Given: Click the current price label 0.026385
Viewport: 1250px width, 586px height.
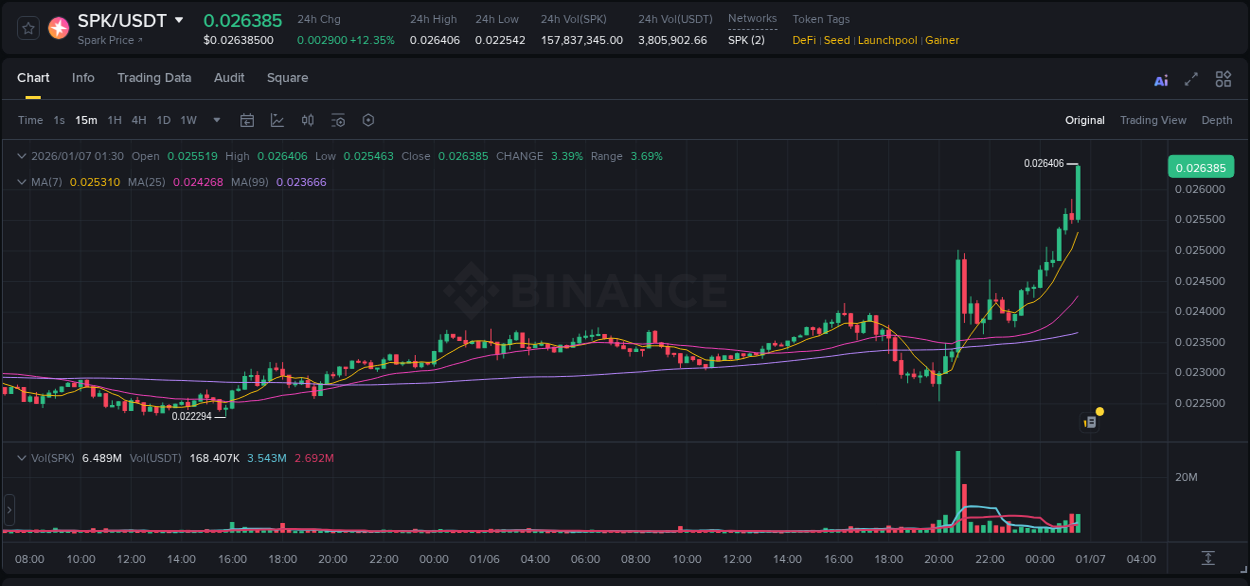Looking at the screenshot, I should pyautogui.click(x=1200, y=167).
